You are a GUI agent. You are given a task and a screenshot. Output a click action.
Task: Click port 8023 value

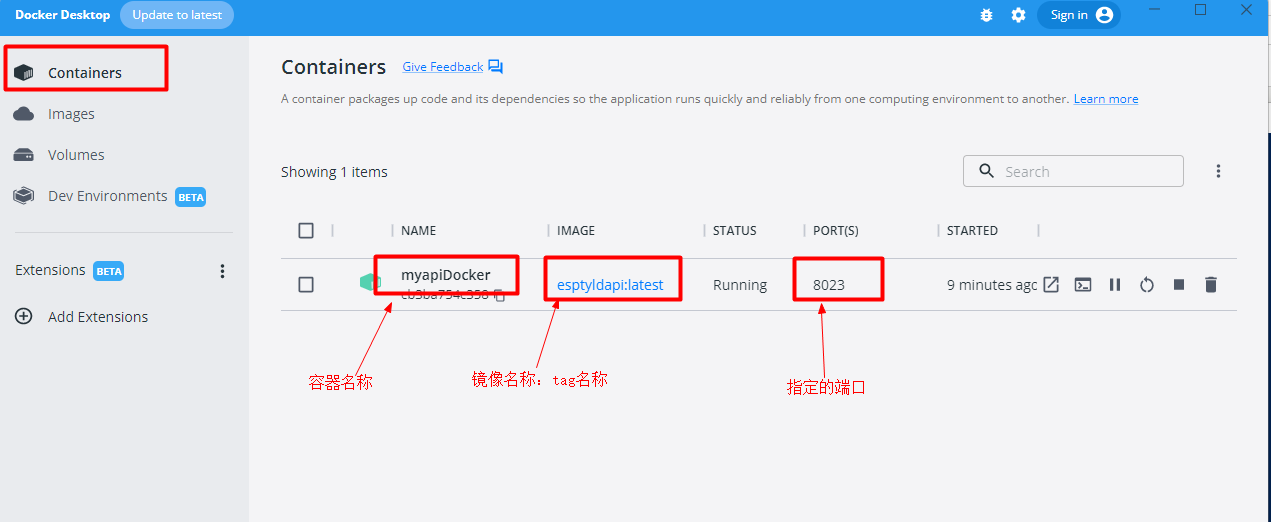tap(829, 285)
